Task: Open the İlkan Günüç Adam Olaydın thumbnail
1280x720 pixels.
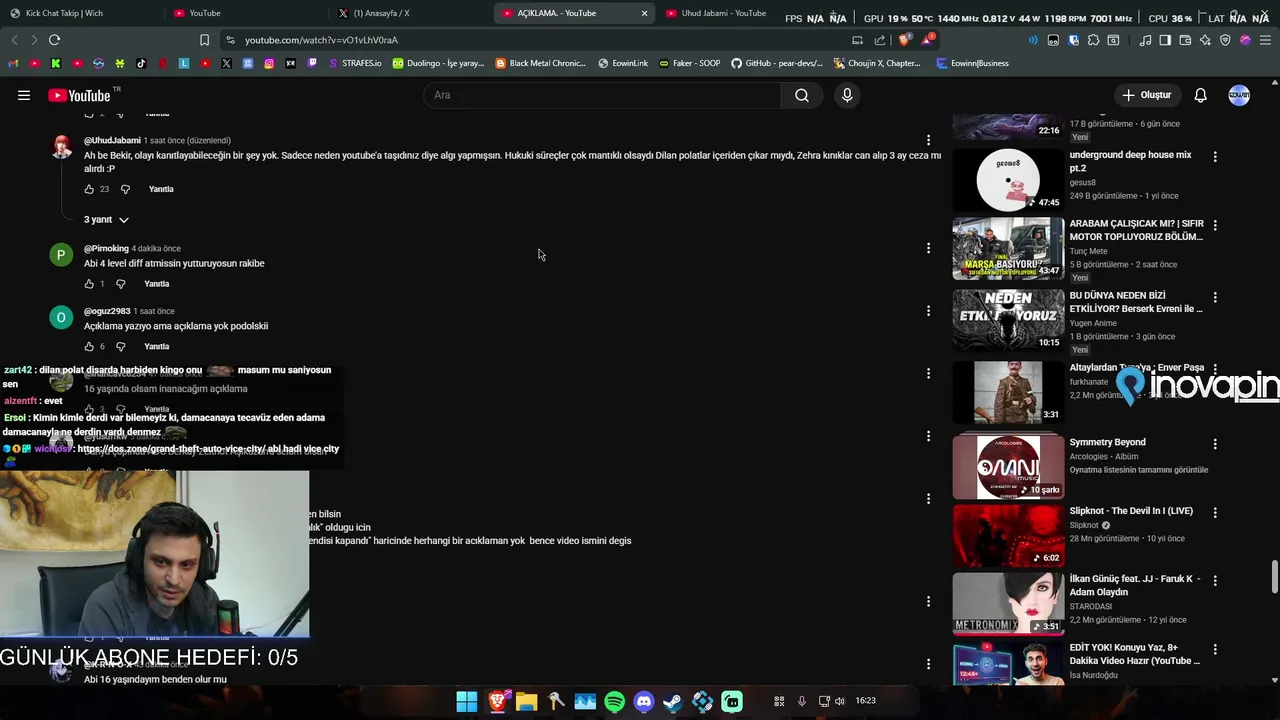Action: [1008, 603]
